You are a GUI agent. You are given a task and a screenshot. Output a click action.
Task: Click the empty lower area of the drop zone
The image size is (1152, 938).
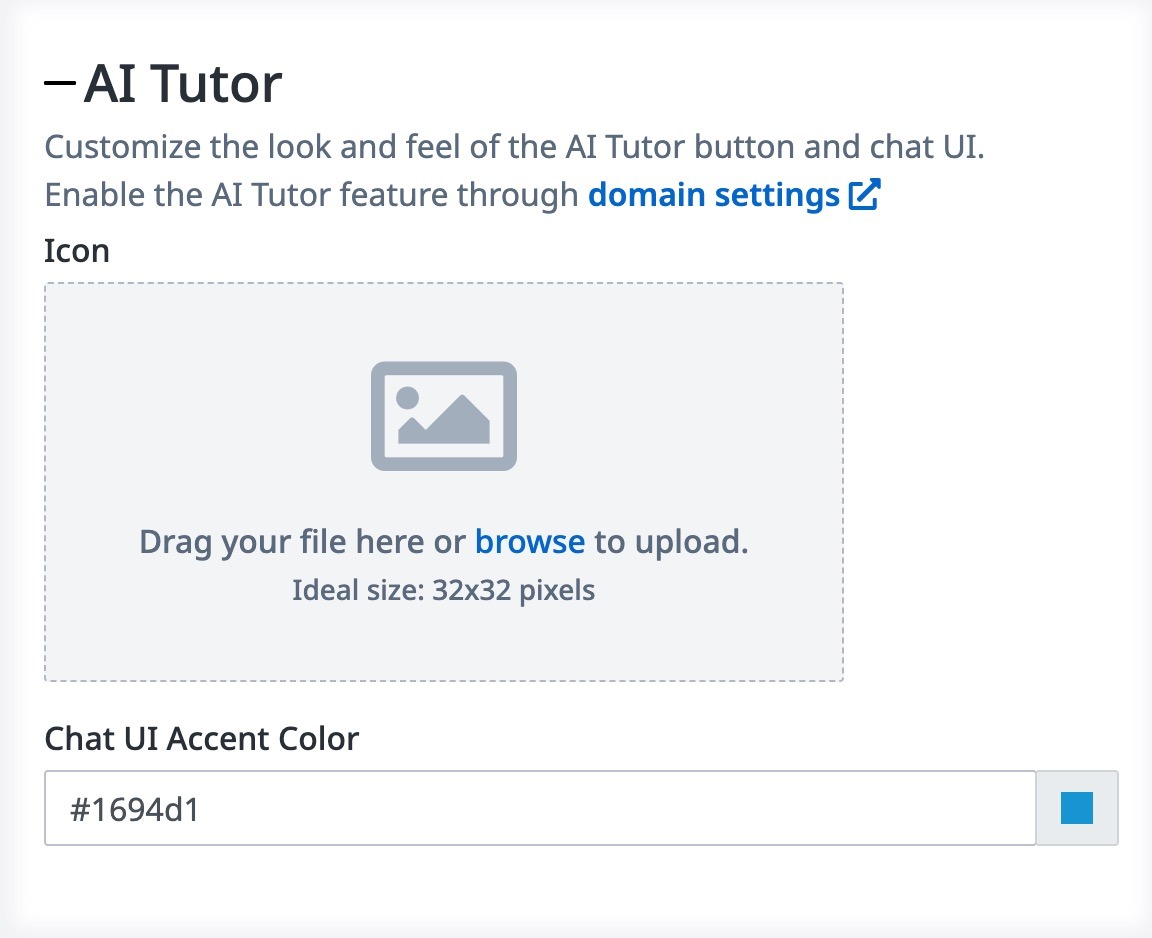pyautogui.click(x=443, y=645)
